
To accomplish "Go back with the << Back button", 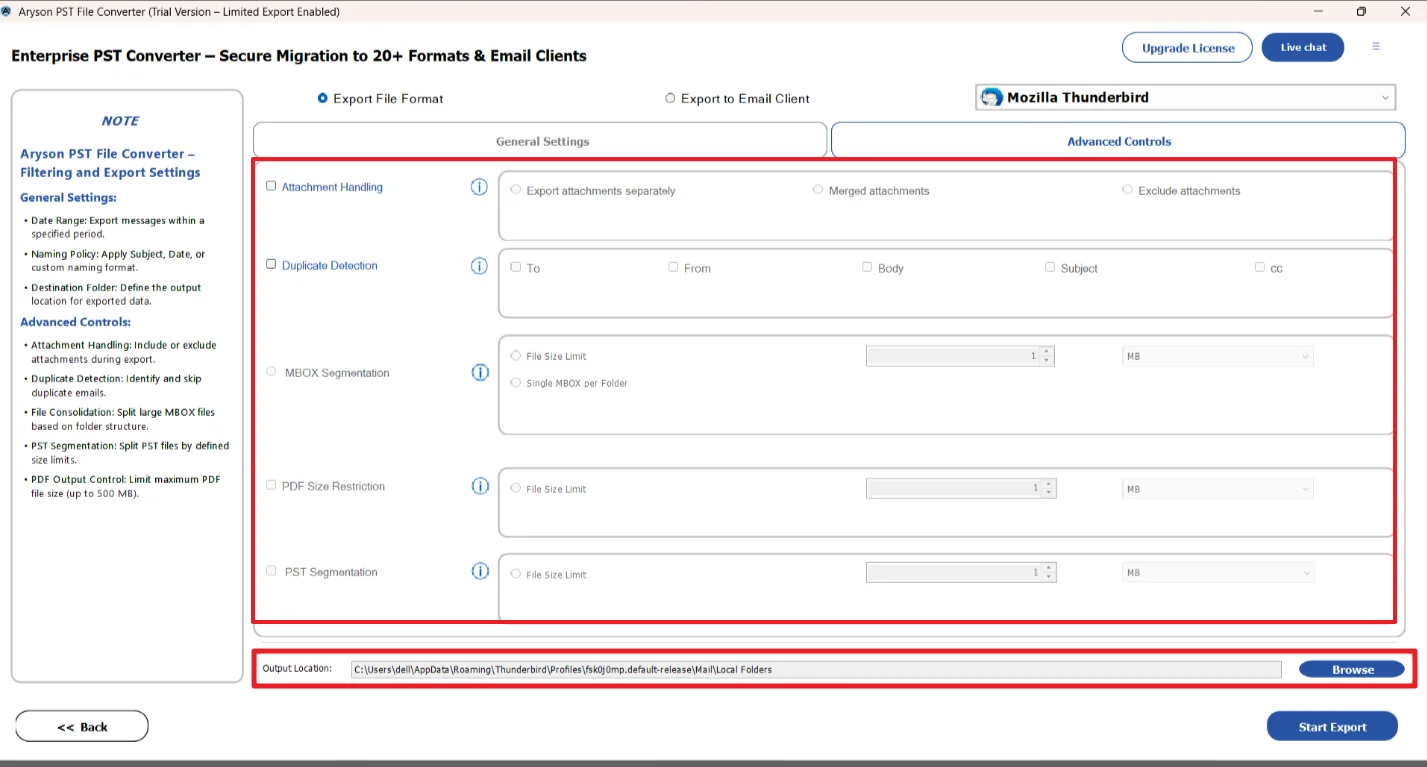I will pos(82,727).
